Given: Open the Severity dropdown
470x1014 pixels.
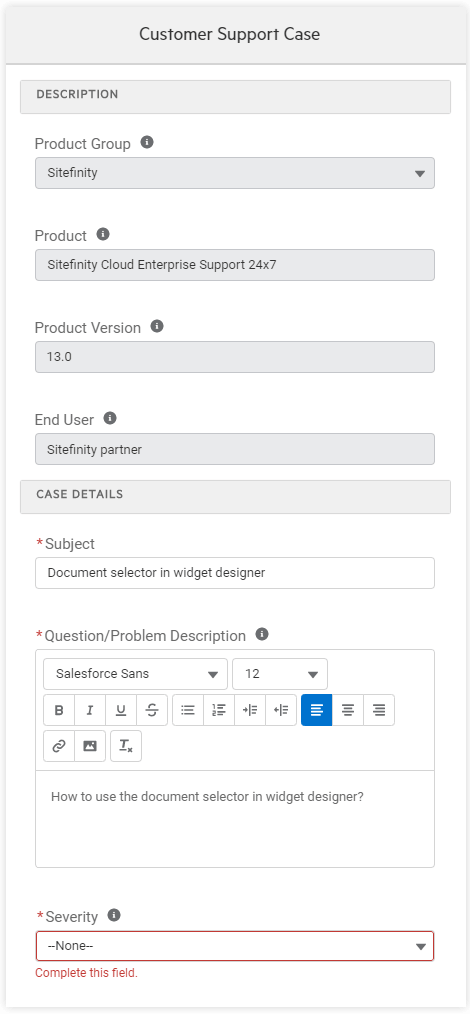Looking at the screenshot, I should 235,946.
